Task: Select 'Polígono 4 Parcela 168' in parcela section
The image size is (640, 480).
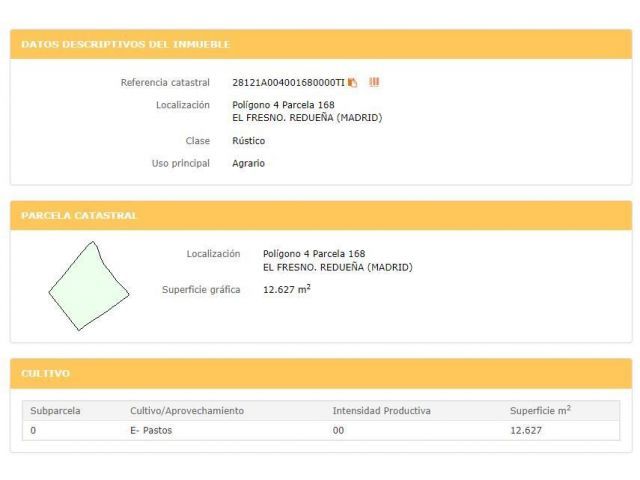Action: [314, 254]
